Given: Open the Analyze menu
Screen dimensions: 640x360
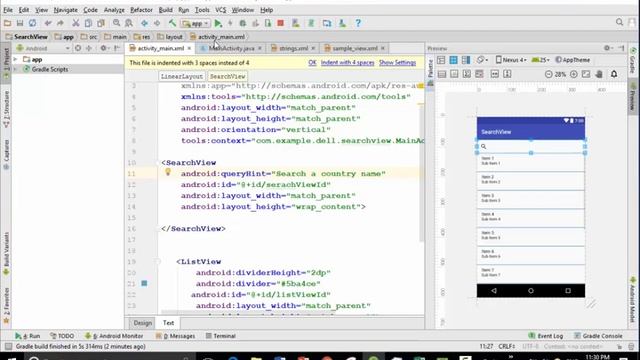Looking at the screenshot, I should 114,10.
